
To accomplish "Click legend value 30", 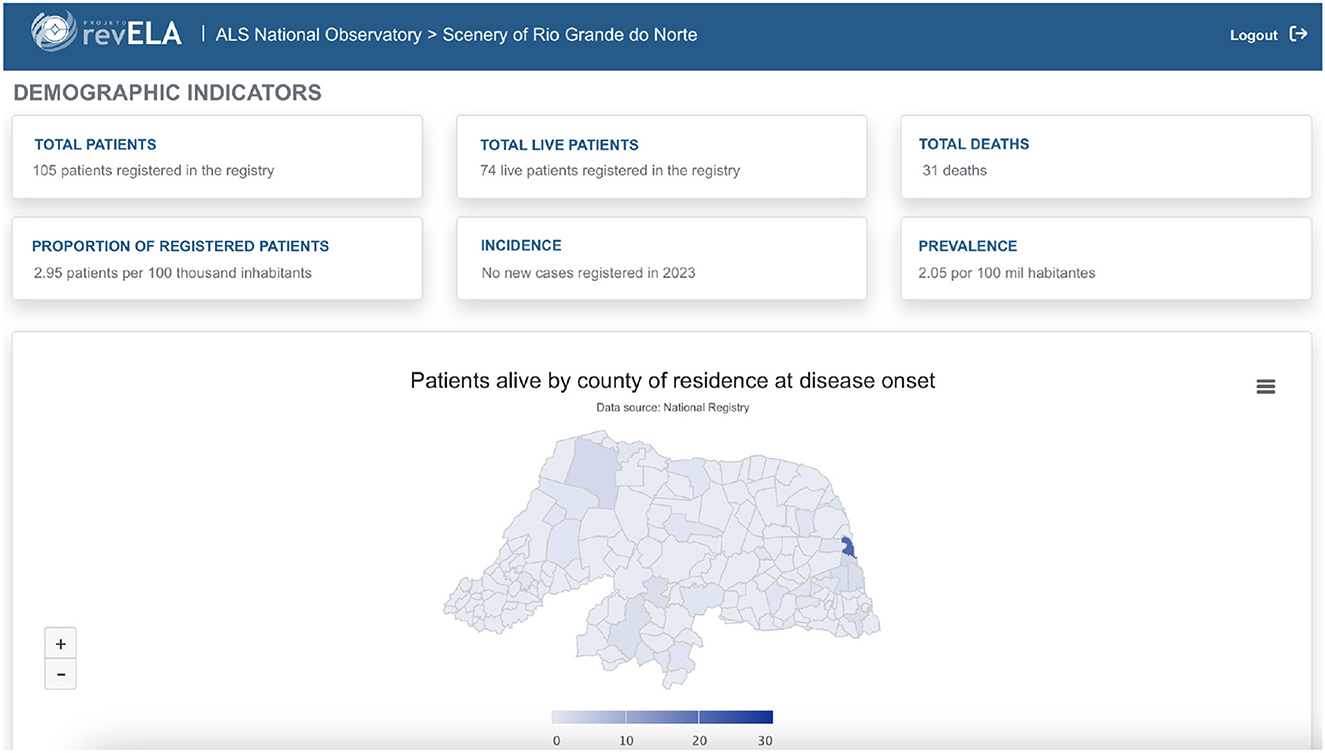I will (765, 741).
